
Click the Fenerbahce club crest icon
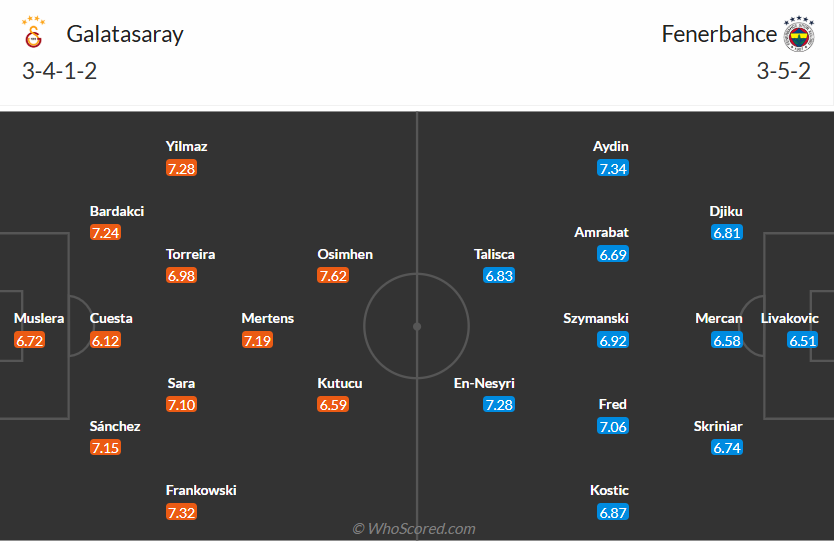[798, 35]
